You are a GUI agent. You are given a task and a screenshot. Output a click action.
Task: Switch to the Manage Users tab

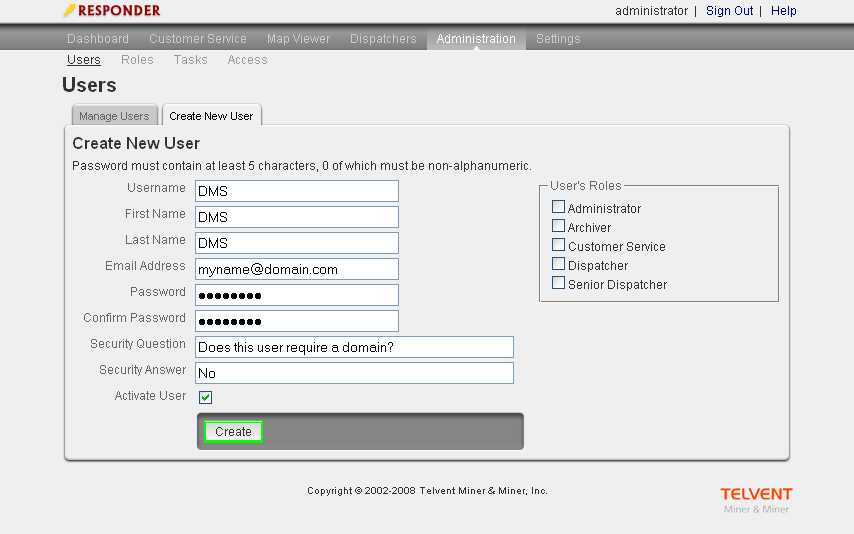[x=114, y=116]
